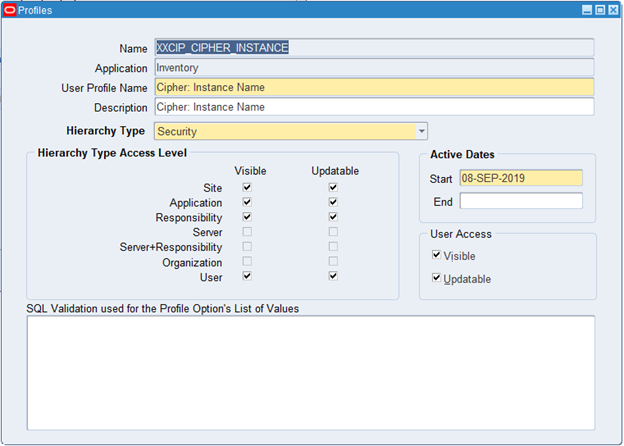Disable Responsibility Updatable checkbox
This screenshot has height=446, width=624.
[333, 217]
